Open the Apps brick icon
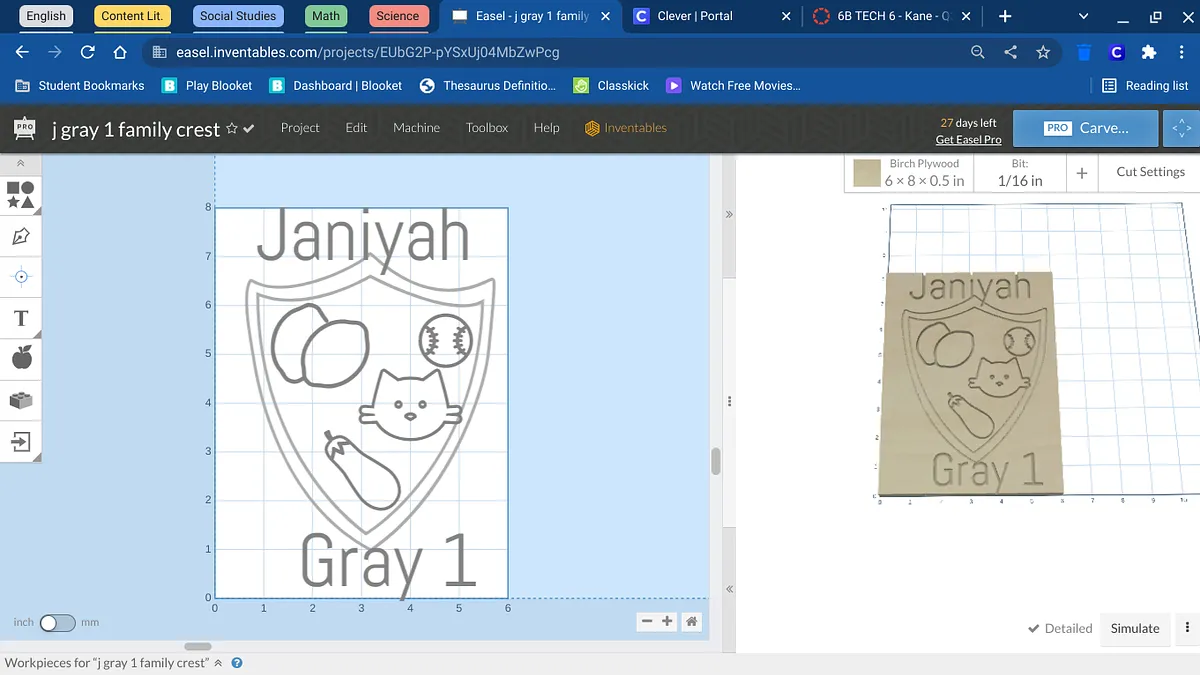 21,400
